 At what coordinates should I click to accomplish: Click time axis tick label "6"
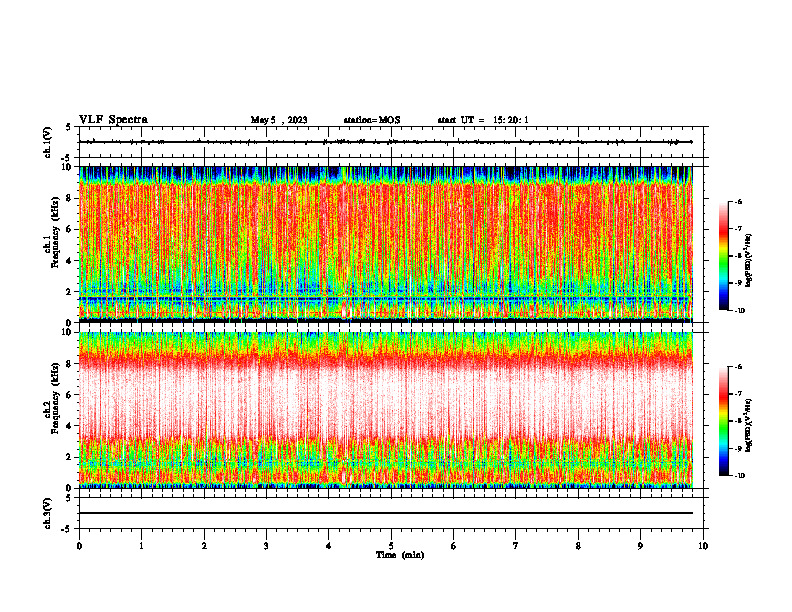tap(454, 546)
